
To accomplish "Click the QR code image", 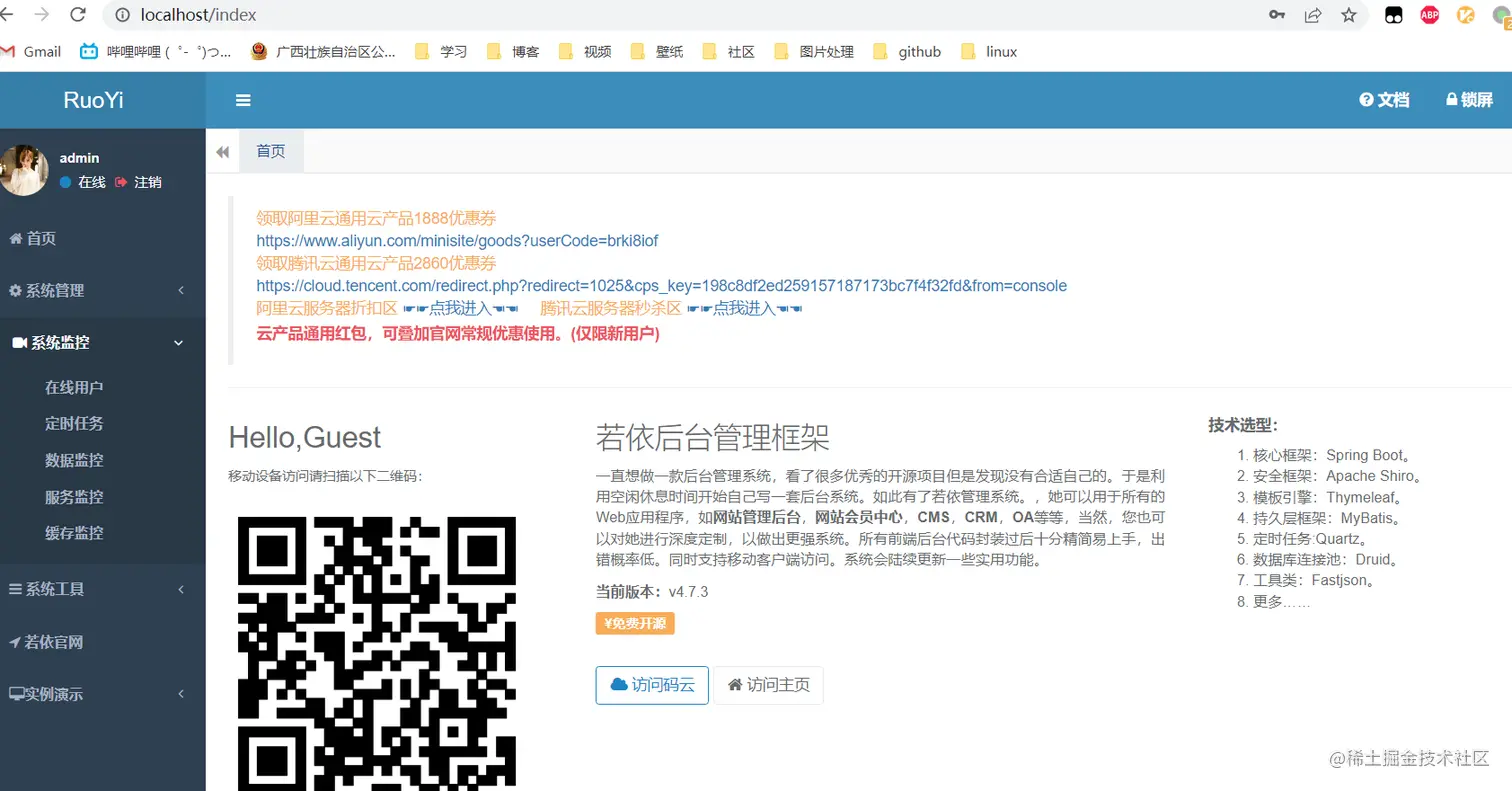I will tap(377, 654).
